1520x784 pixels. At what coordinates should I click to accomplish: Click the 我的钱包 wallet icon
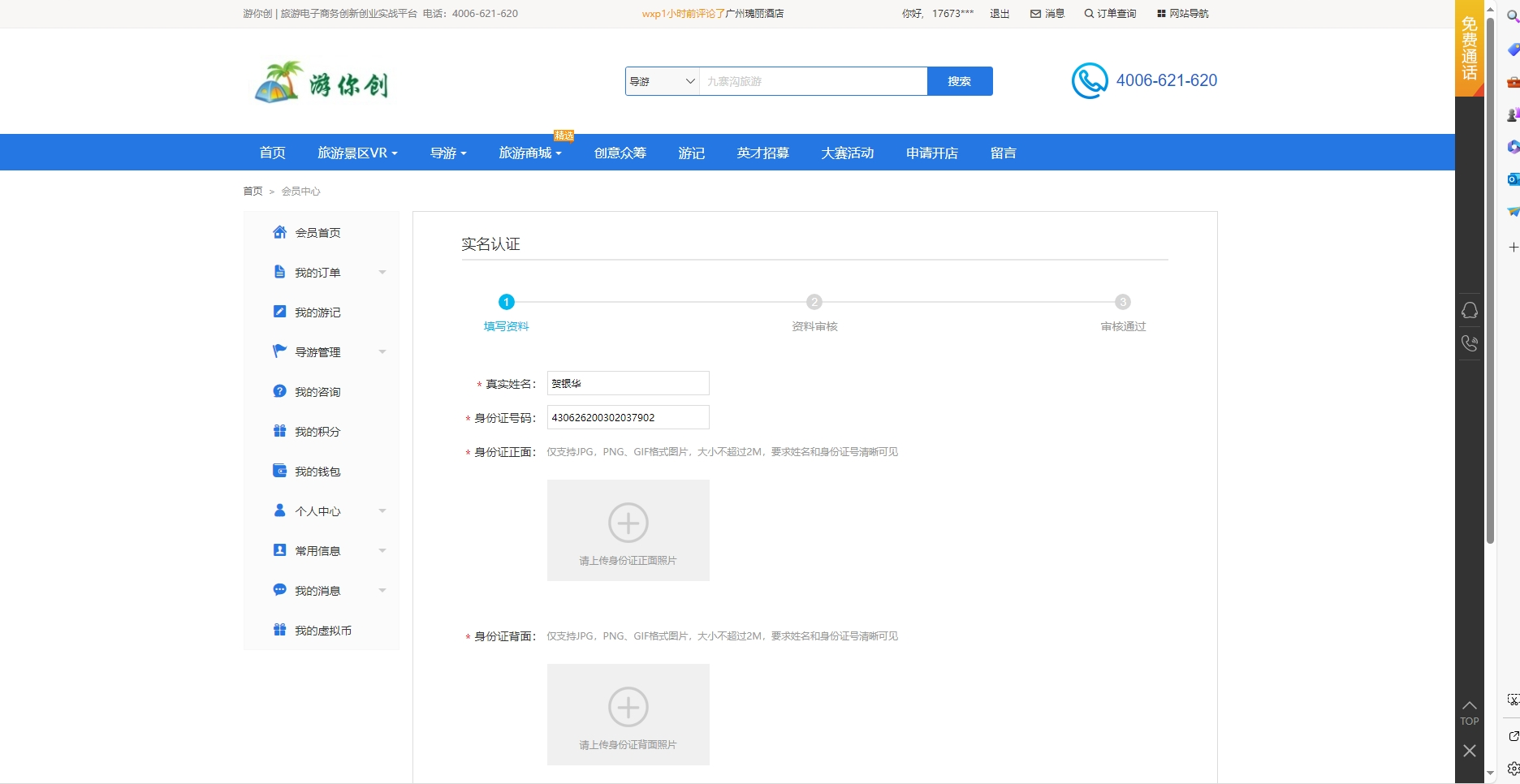pyautogui.click(x=279, y=471)
